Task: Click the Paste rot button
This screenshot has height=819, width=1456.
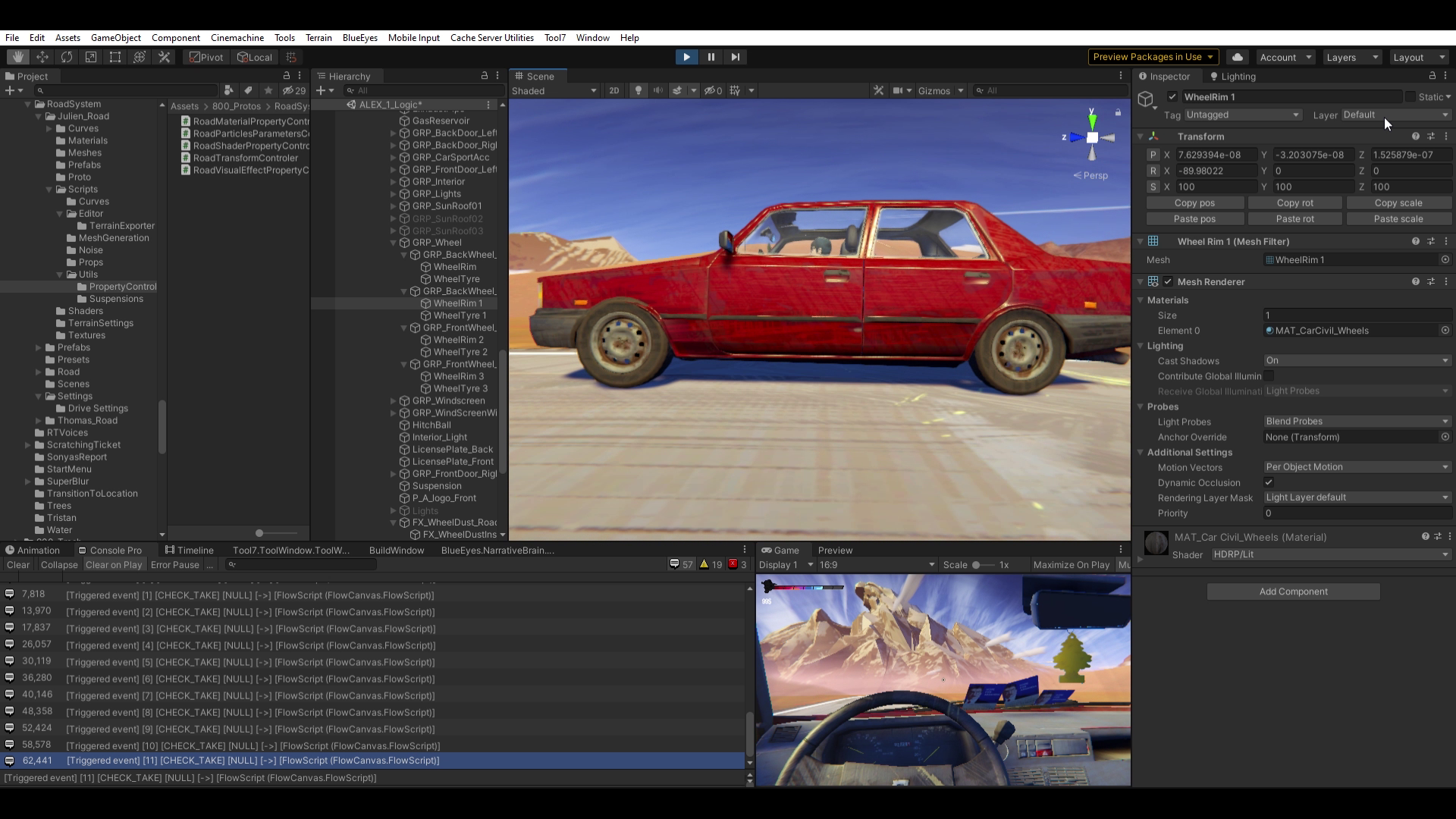Action: [1294, 218]
